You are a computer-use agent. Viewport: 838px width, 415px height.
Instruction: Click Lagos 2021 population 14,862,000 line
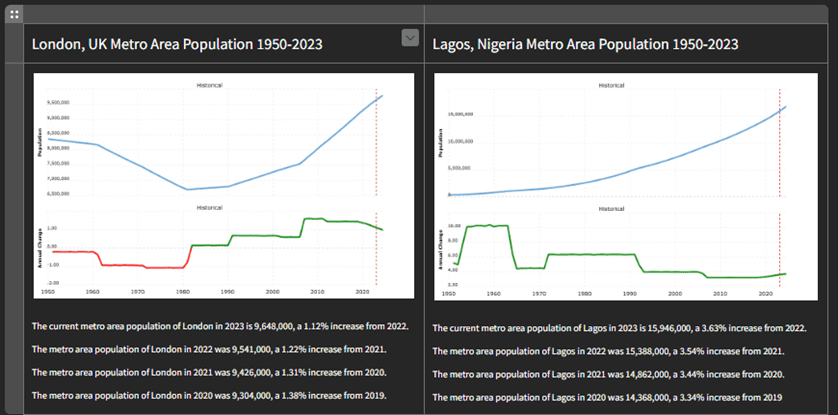pos(608,374)
